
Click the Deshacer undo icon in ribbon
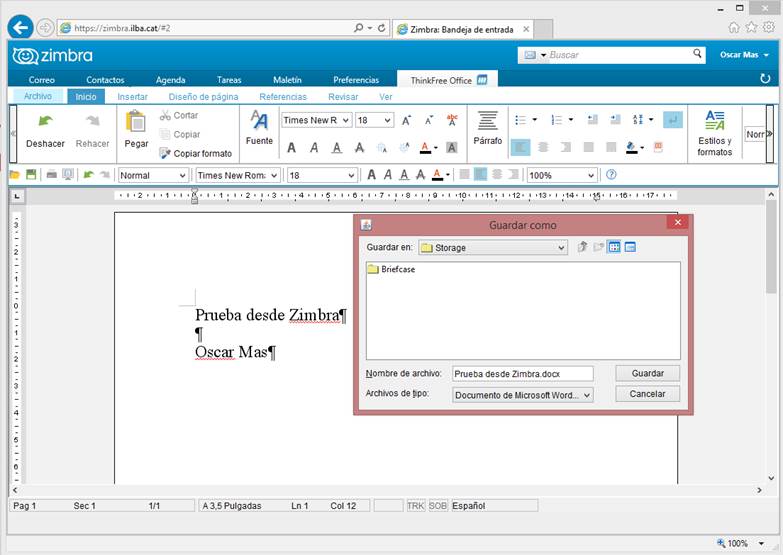(45, 121)
